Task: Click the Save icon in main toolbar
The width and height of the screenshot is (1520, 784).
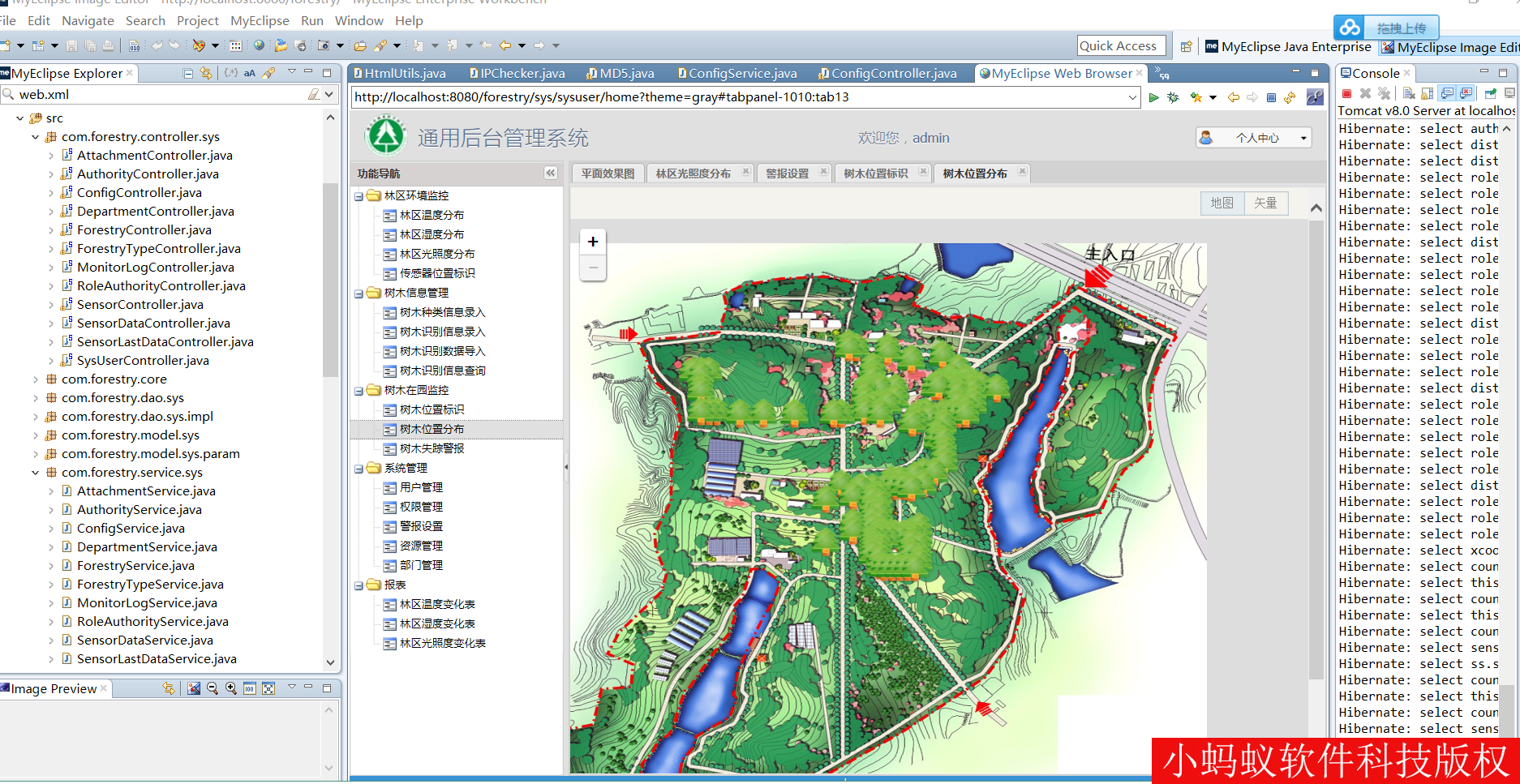Action: (71, 46)
